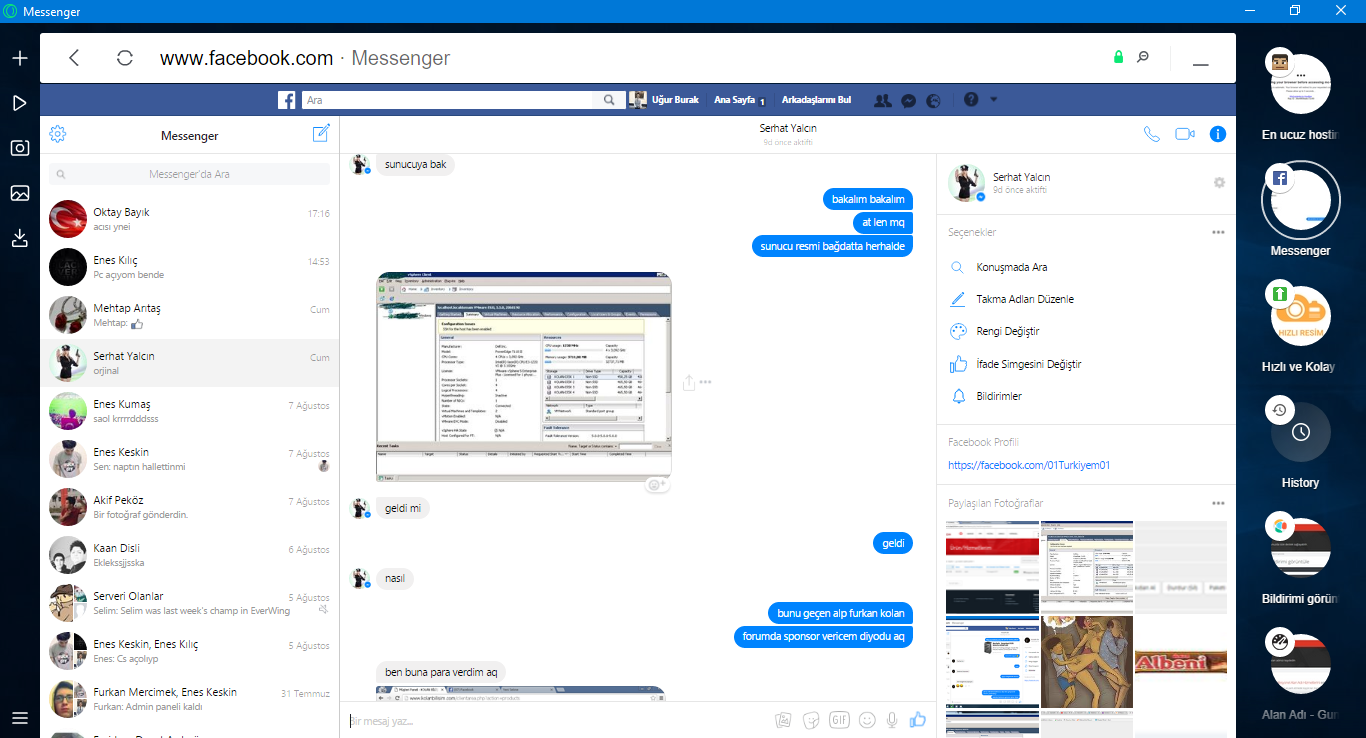Screen dimensions: 1366x738
Task: Expand the Seçenekler three-dot menu
Action: pos(1218,232)
